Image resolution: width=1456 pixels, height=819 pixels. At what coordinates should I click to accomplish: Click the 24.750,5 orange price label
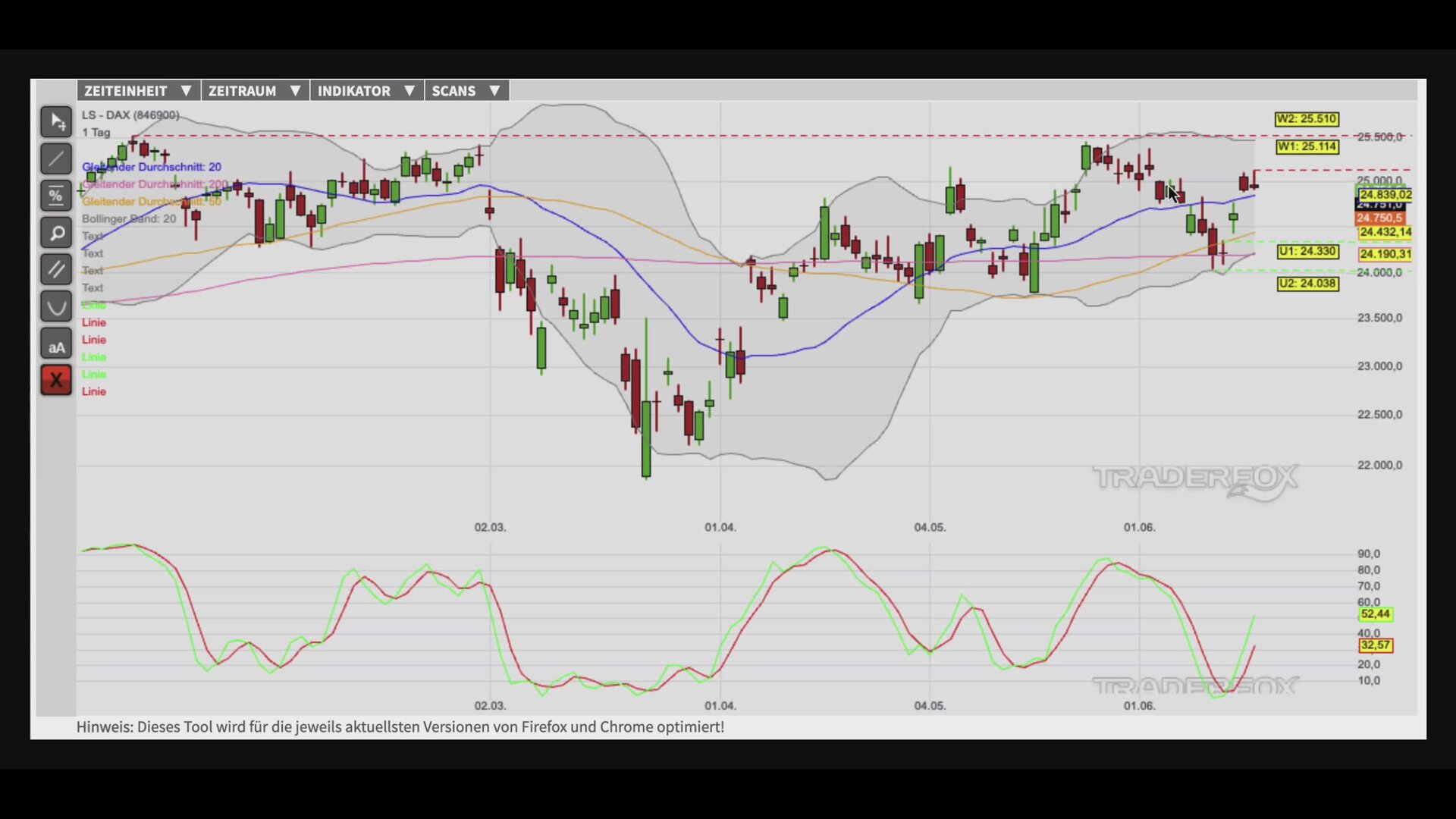[x=1379, y=218]
